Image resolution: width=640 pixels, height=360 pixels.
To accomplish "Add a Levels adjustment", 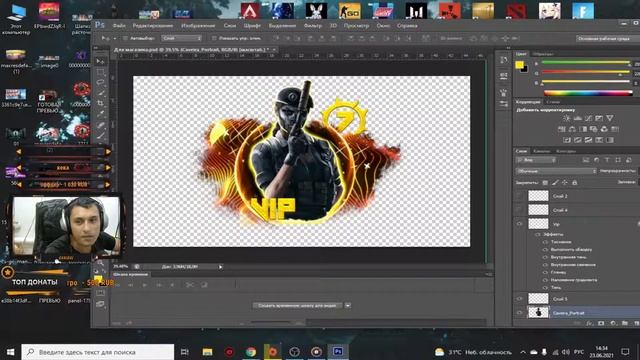I will [578, 118].
